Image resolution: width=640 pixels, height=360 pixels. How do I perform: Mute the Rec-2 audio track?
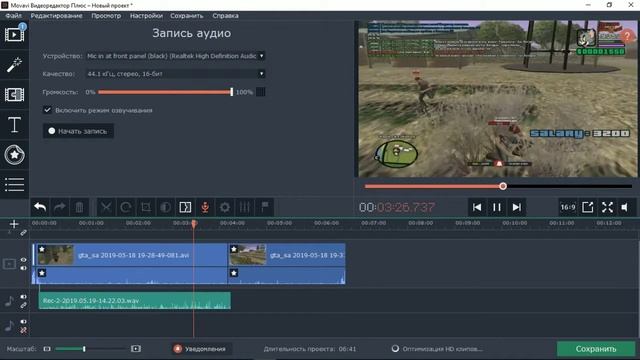[23, 297]
